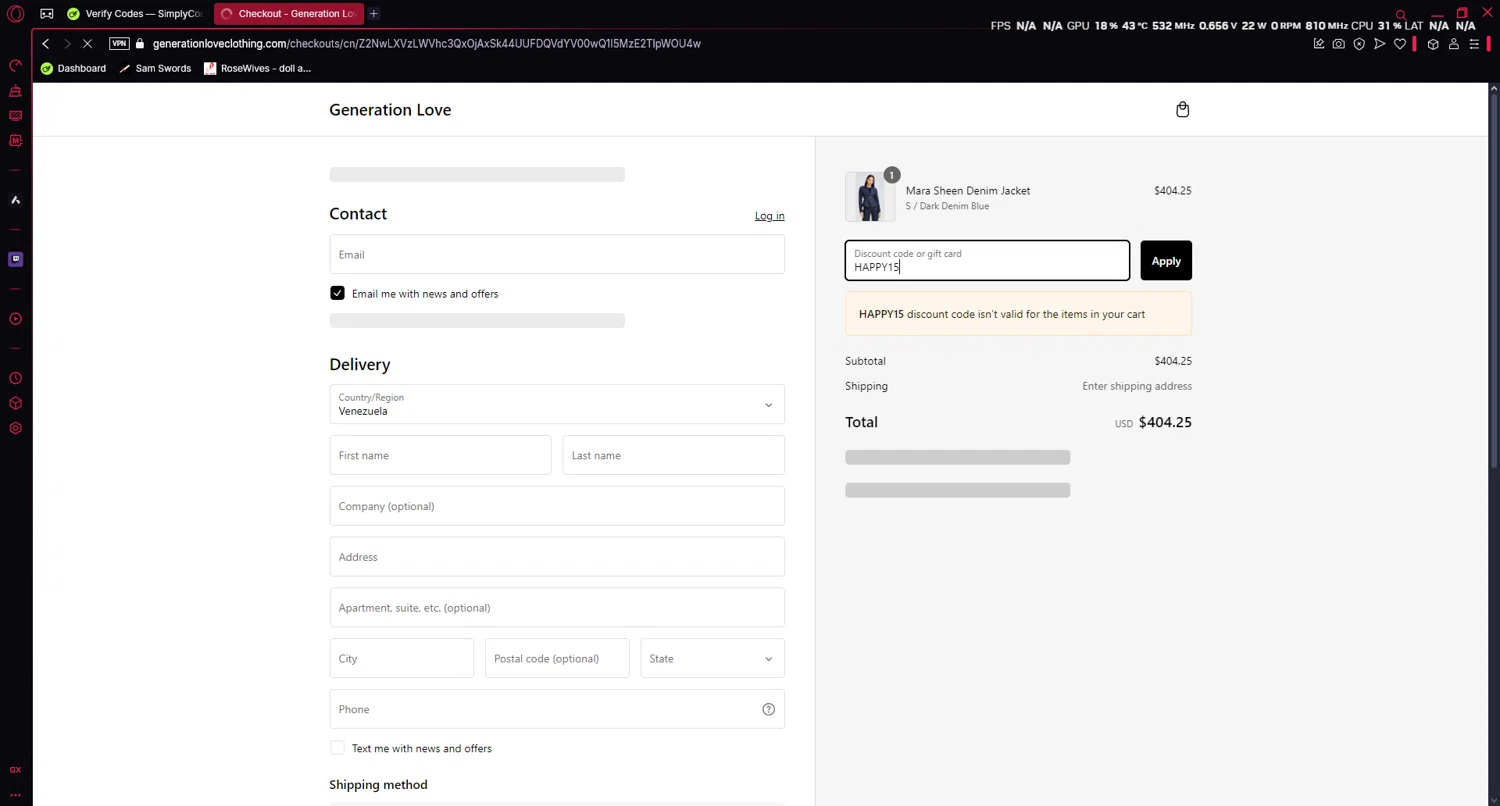Expand the Country/Region dropdown
1500x806 pixels.
pos(557,404)
